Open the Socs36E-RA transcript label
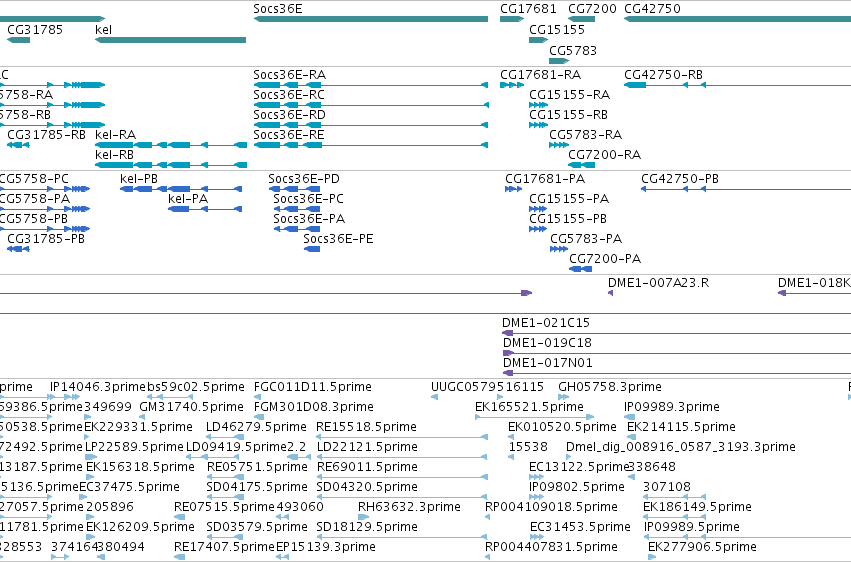This screenshot has height=562, width=851. pyautogui.click(x=290, y=74)
